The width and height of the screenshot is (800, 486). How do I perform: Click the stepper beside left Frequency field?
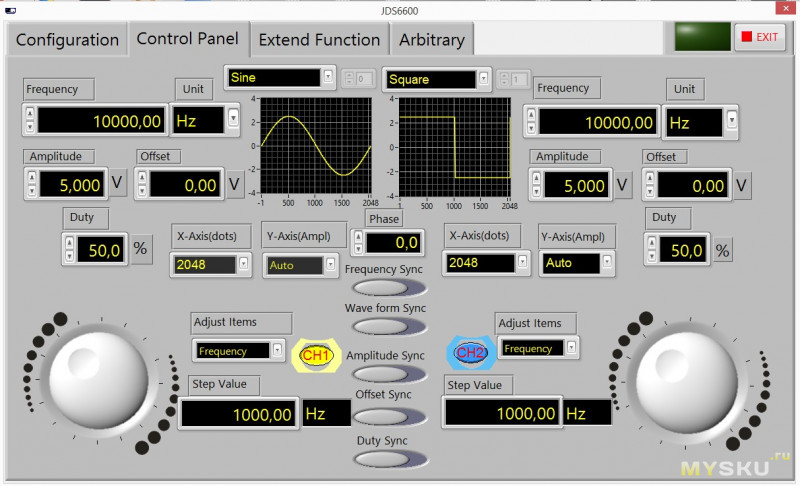30,121
